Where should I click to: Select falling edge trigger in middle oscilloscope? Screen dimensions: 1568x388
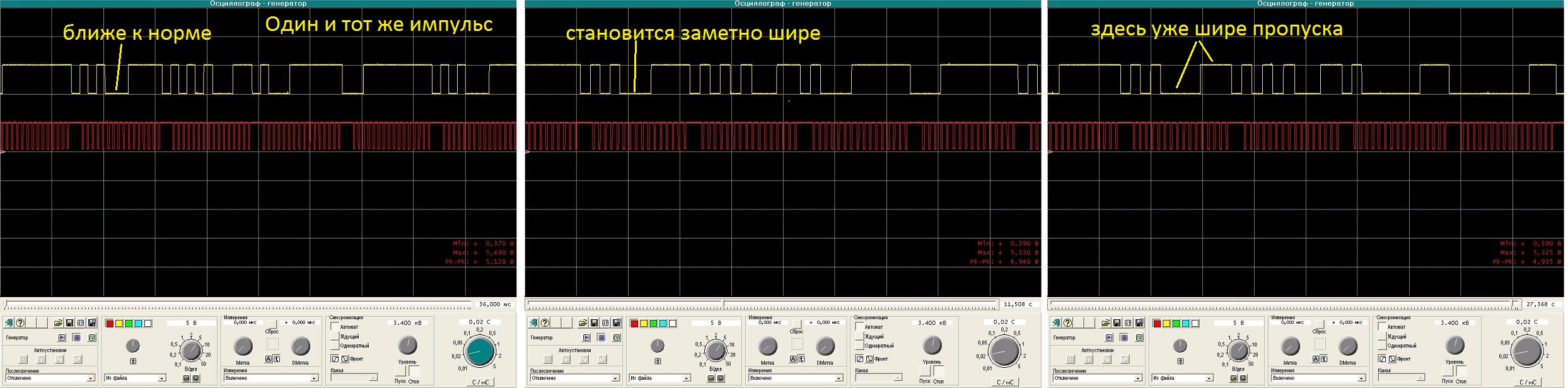(x=869, y=358)
